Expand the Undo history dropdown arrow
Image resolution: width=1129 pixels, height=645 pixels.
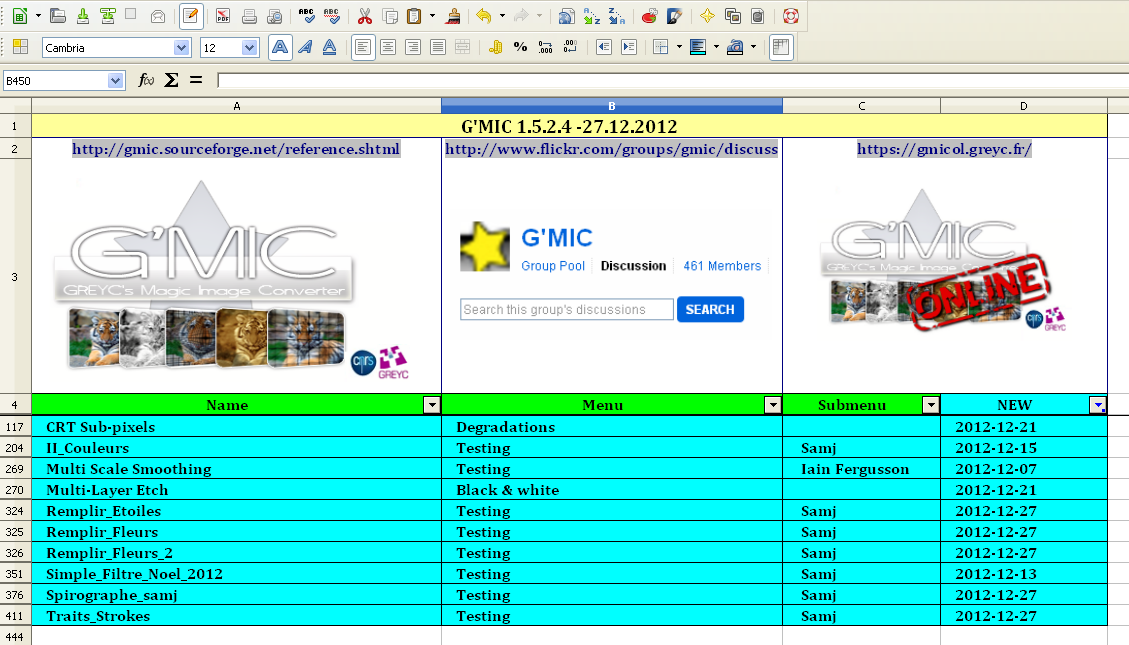point(503,16)
